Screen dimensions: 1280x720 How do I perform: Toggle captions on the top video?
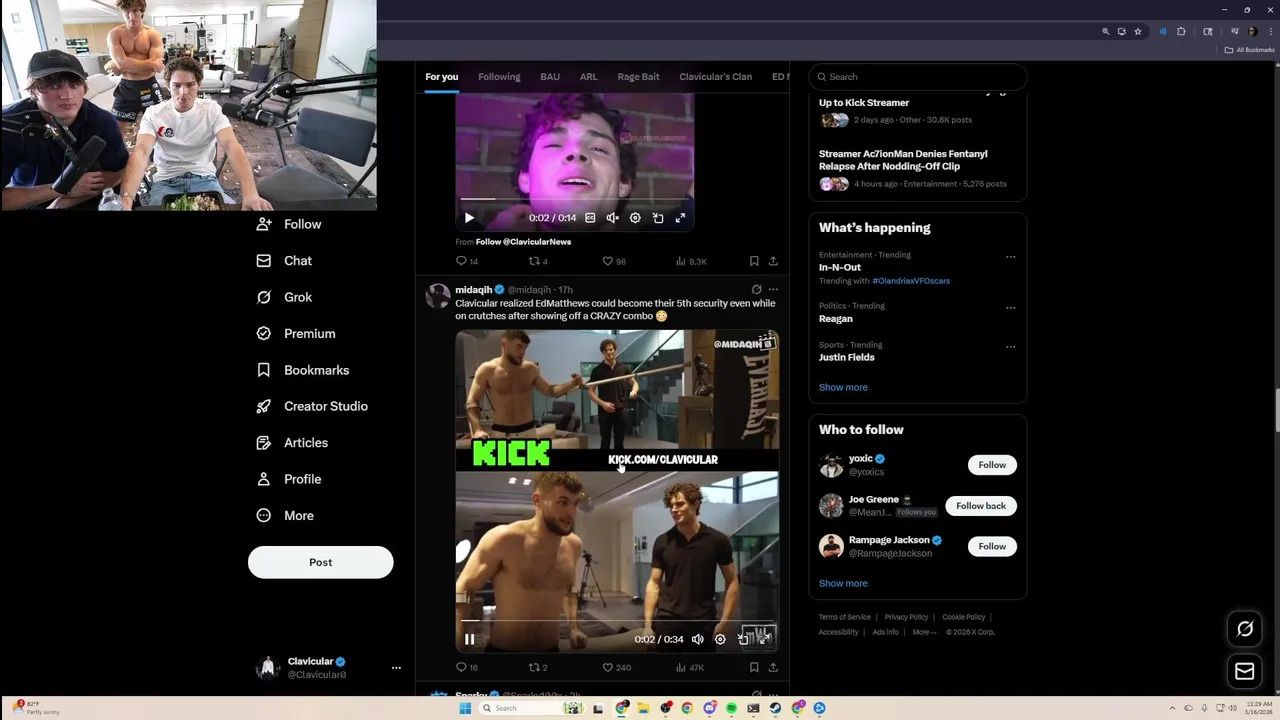[x=590, y=218]
